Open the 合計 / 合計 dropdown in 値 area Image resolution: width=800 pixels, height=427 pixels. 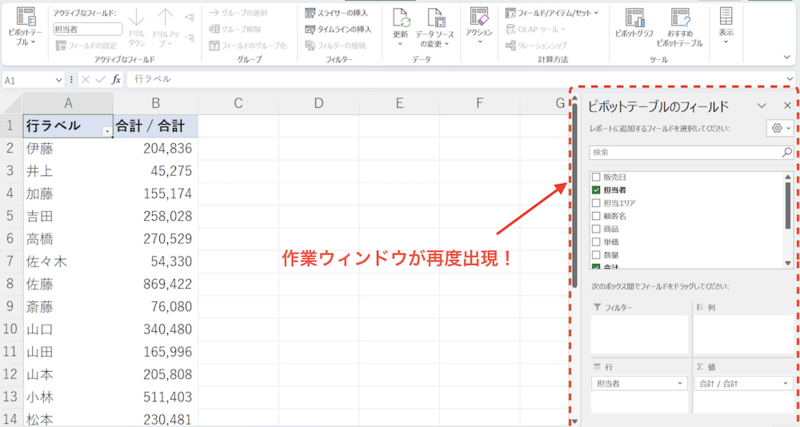click(786, 383)
